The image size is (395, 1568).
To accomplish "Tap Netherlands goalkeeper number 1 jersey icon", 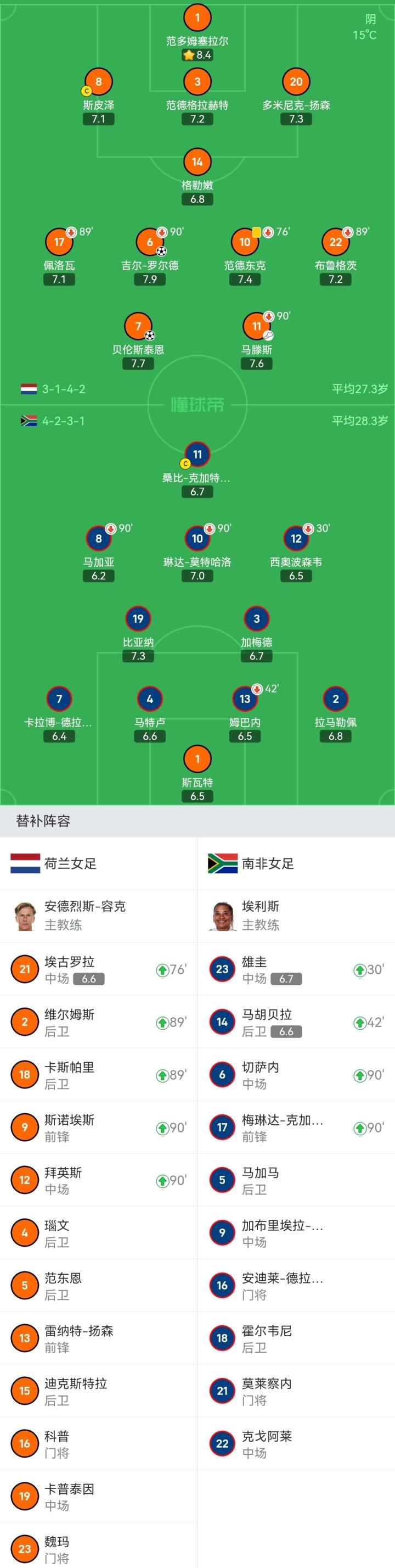I will click(197, 18).
